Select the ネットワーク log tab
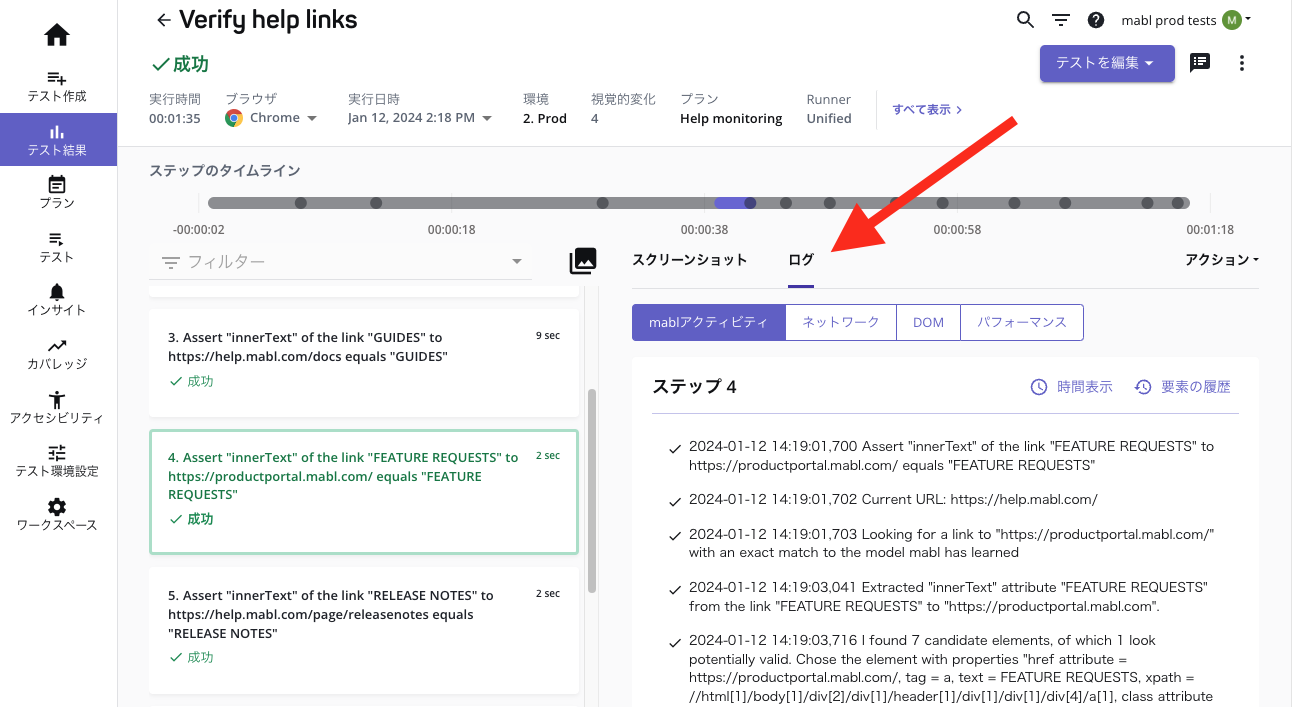 pos(841,322)
